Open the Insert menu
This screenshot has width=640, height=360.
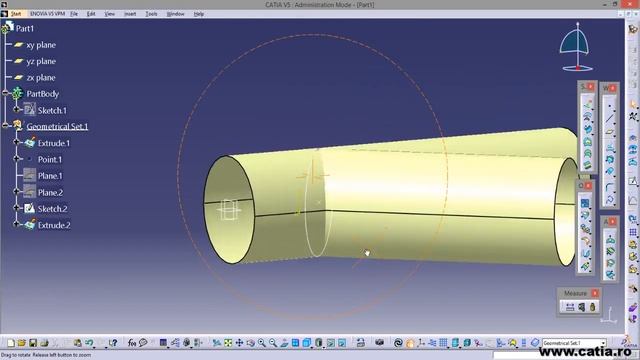coord(130,14)
